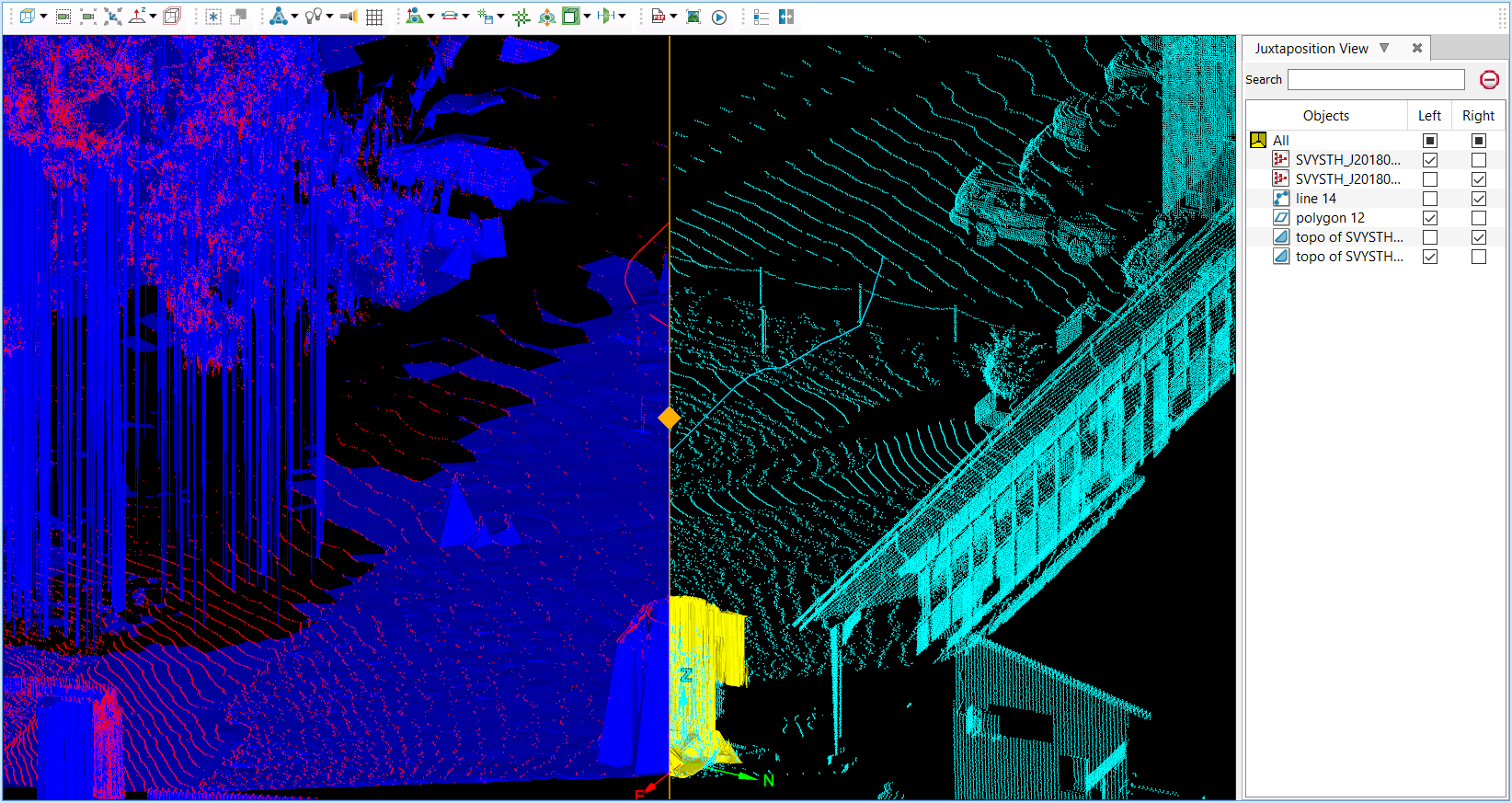Open the loop measure tool dropdown
This screenshot has height=803, width=1512.
465,17
